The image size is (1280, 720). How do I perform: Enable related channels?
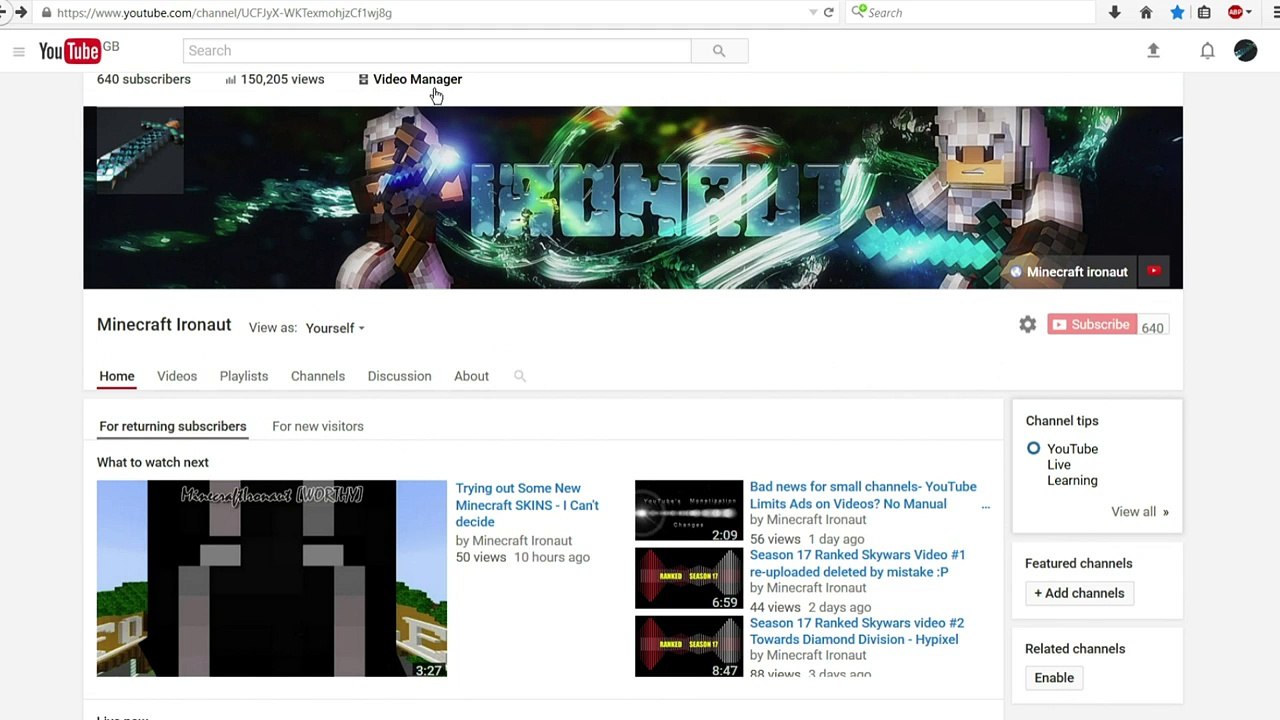coord(1054,678)
